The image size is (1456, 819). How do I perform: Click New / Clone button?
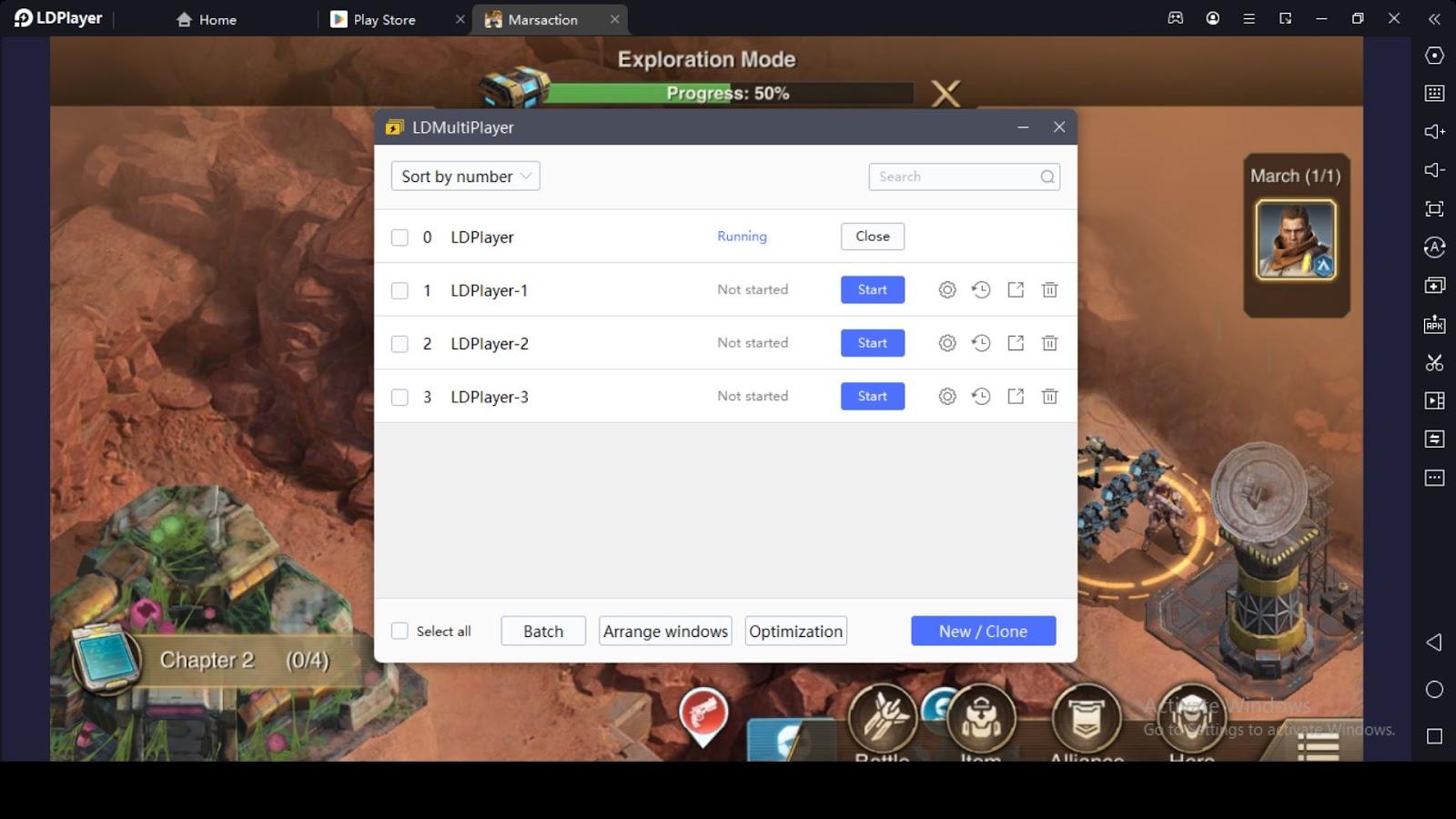(x=983, y=631)
